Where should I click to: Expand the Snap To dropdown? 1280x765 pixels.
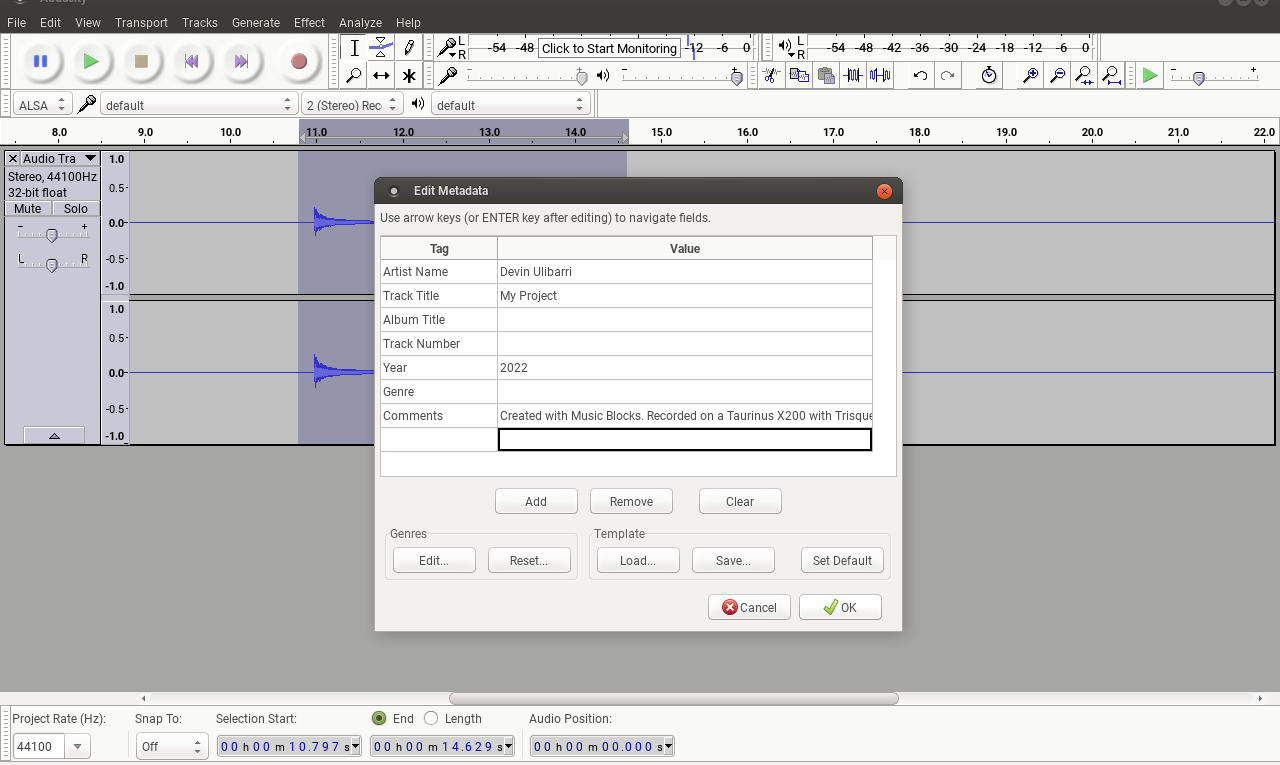point(172,747)
